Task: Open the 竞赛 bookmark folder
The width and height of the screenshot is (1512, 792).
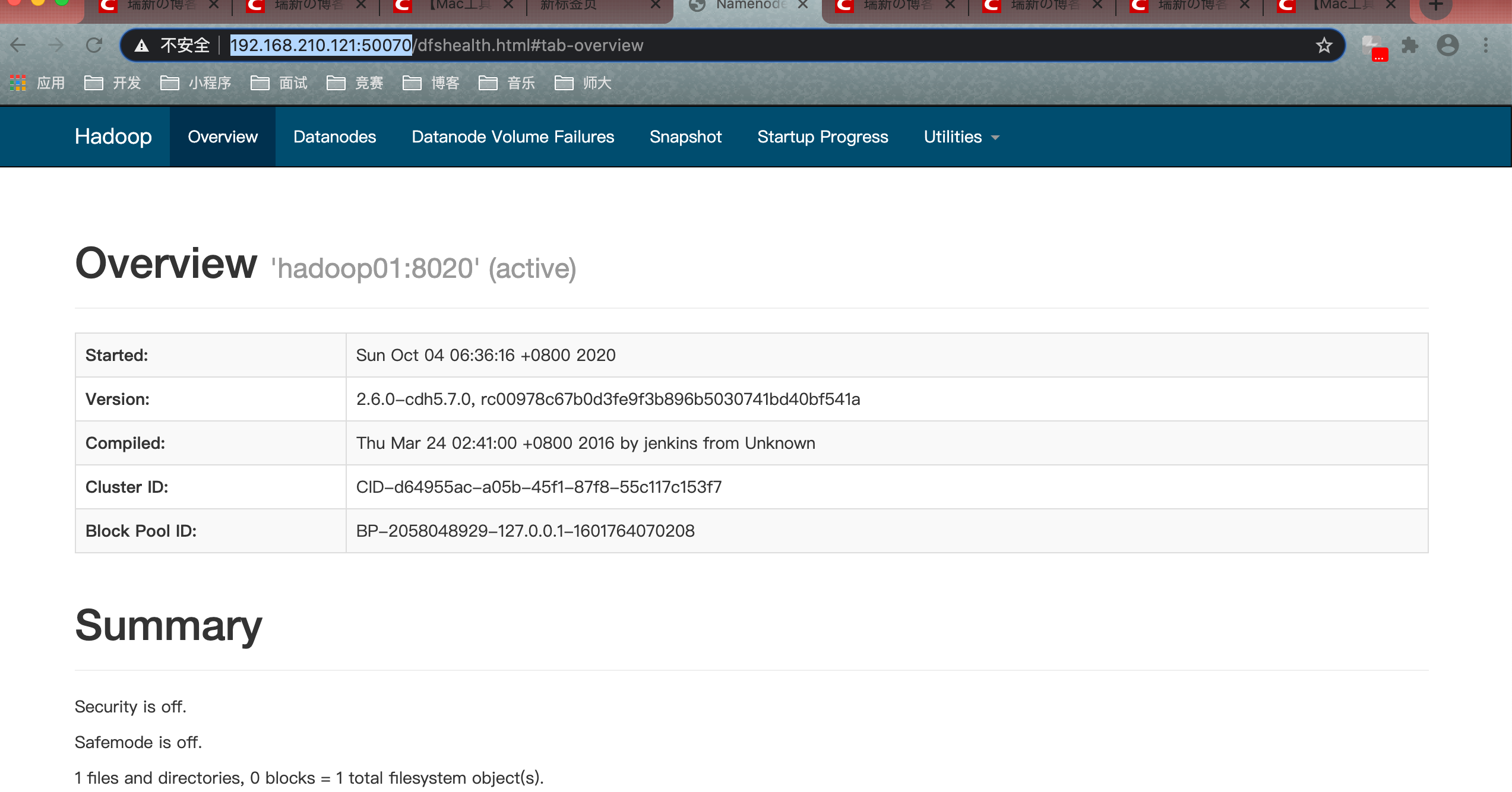Action: click(x=355, y=83)
